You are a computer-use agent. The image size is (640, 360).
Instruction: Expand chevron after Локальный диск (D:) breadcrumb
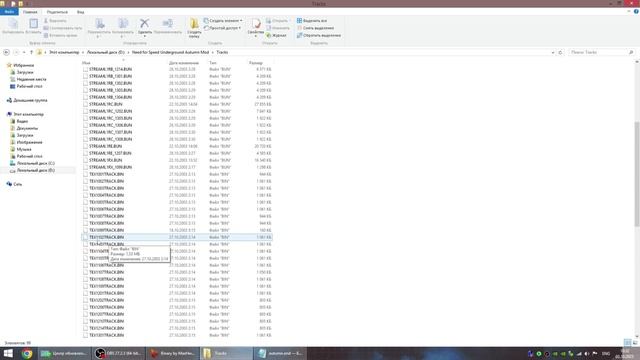(128, 52)
